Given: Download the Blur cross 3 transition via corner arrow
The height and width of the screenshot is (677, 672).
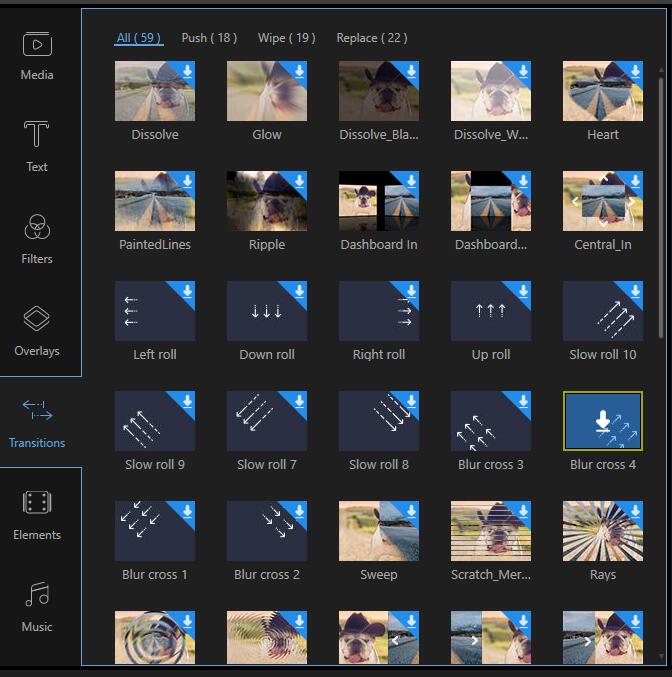Looking at the screenshot, I should (x=523, y=401).
